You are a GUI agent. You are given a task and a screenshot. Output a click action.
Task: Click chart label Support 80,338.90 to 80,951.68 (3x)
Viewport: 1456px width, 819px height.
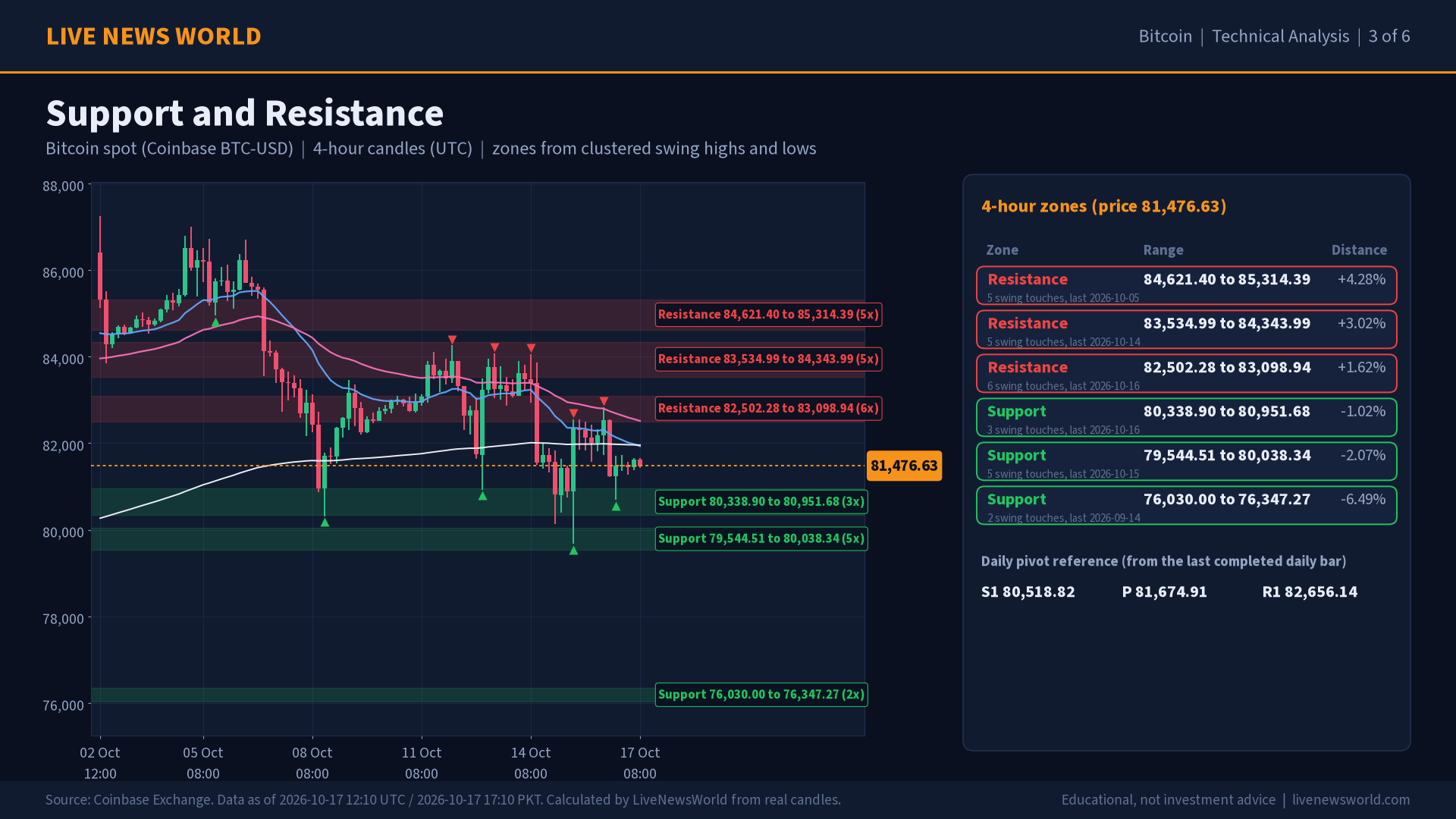point(761,502)
